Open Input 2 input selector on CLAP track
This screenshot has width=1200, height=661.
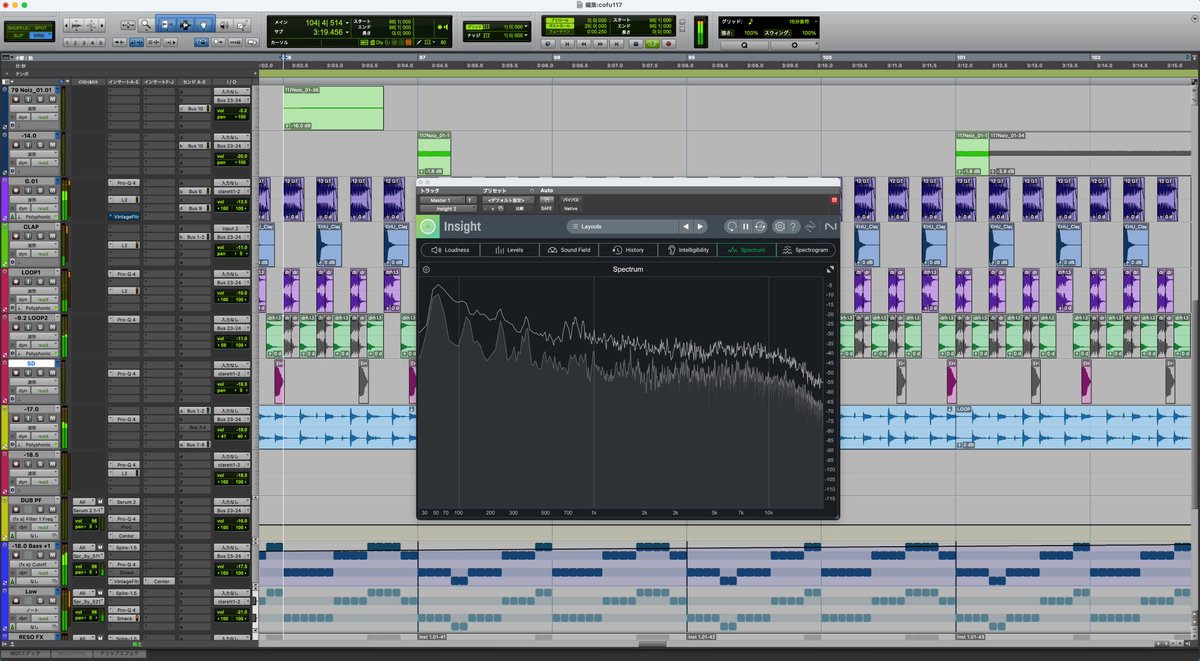point(232,228)
